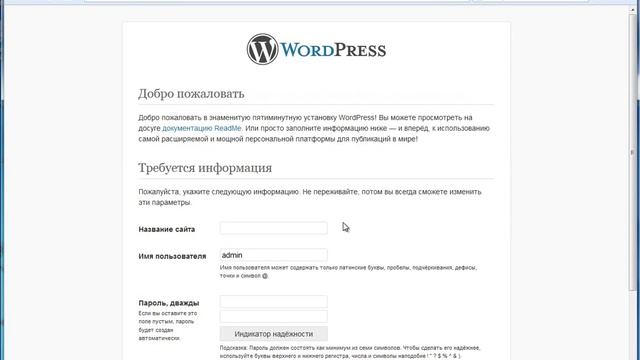Screen dimensions: 640x360
Task: Click the first password input field
Action: (273, 302)
